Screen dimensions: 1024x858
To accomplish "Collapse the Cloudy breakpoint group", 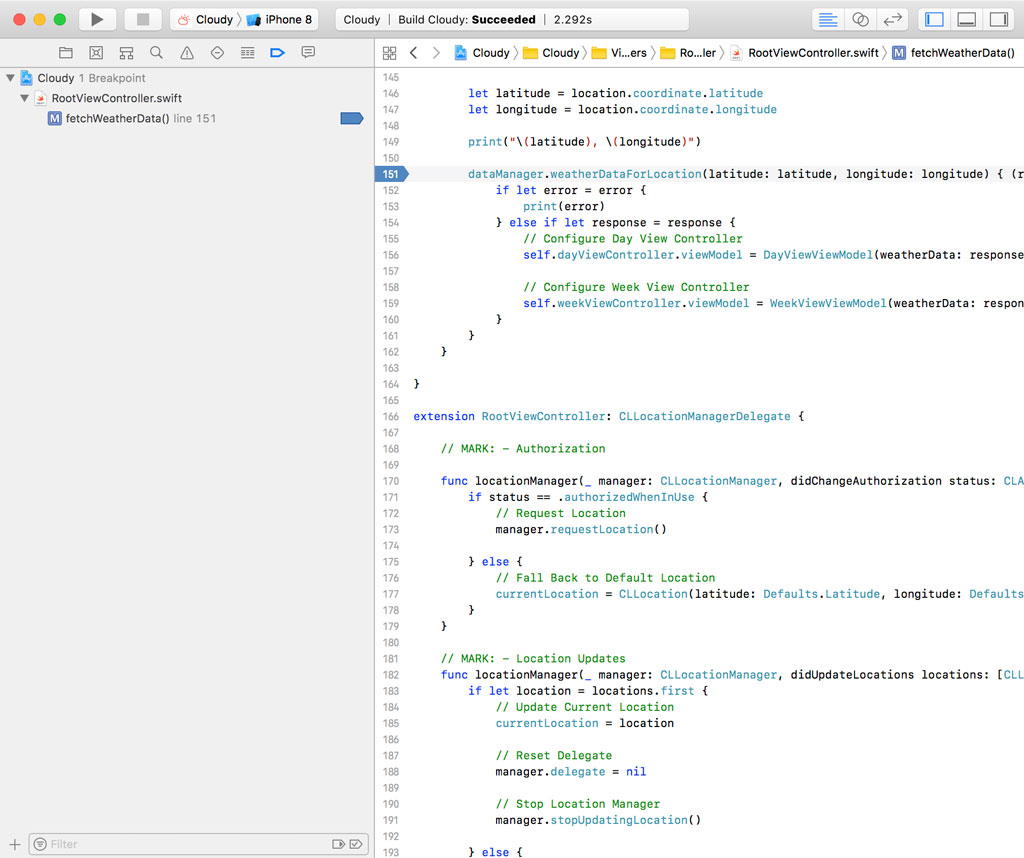I will 10,77.
